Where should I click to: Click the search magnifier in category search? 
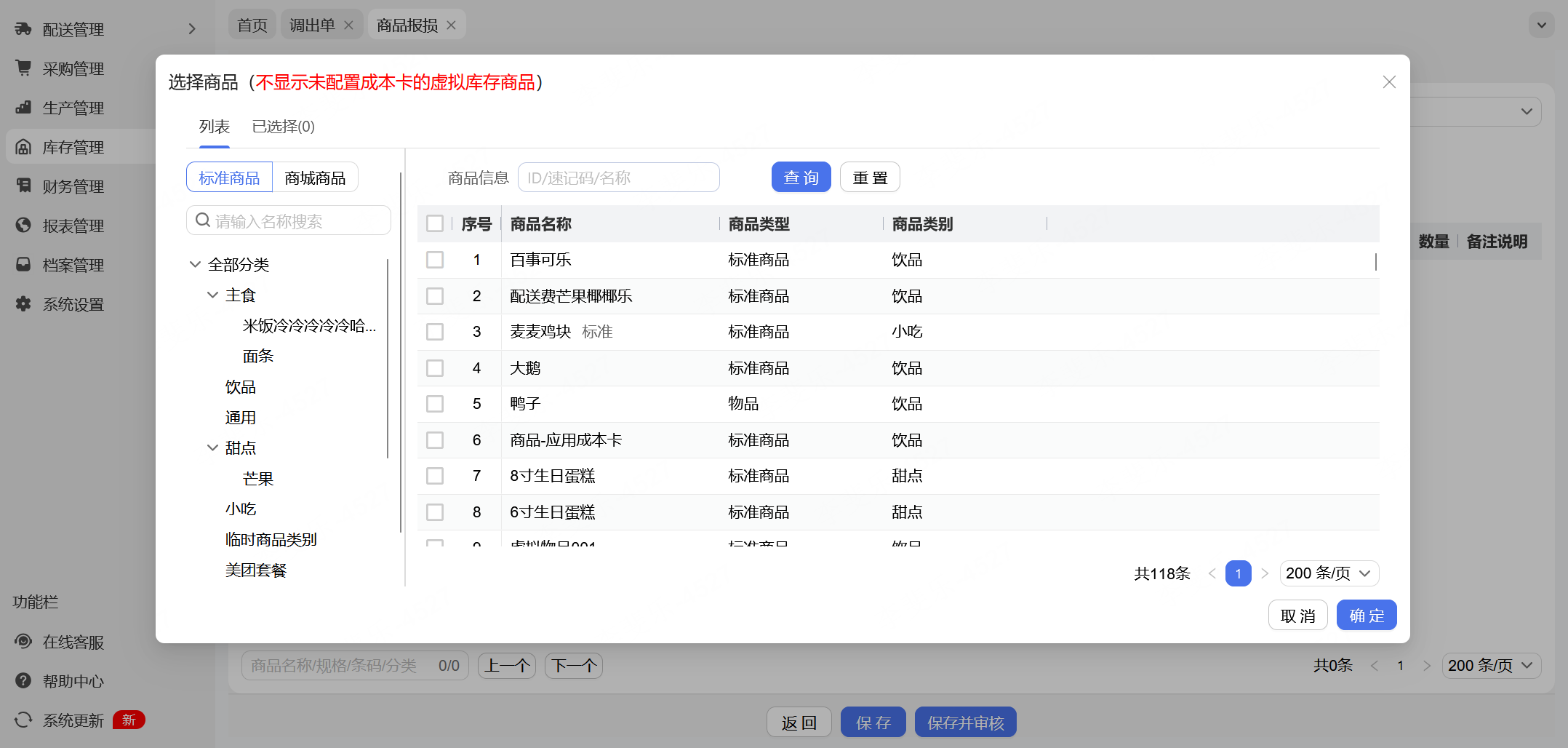[203, 220]
